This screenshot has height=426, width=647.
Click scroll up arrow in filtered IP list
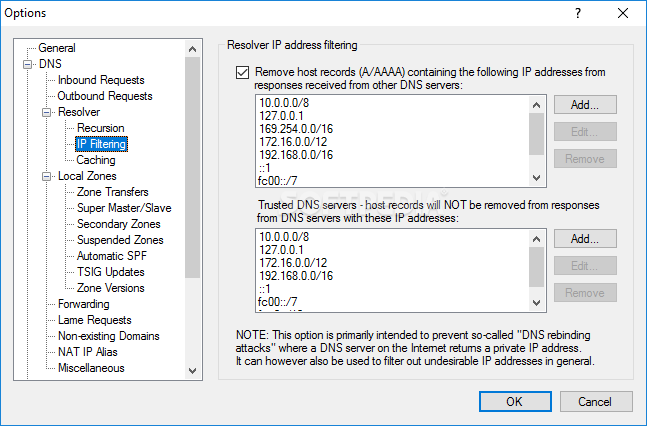coord(536,105)
